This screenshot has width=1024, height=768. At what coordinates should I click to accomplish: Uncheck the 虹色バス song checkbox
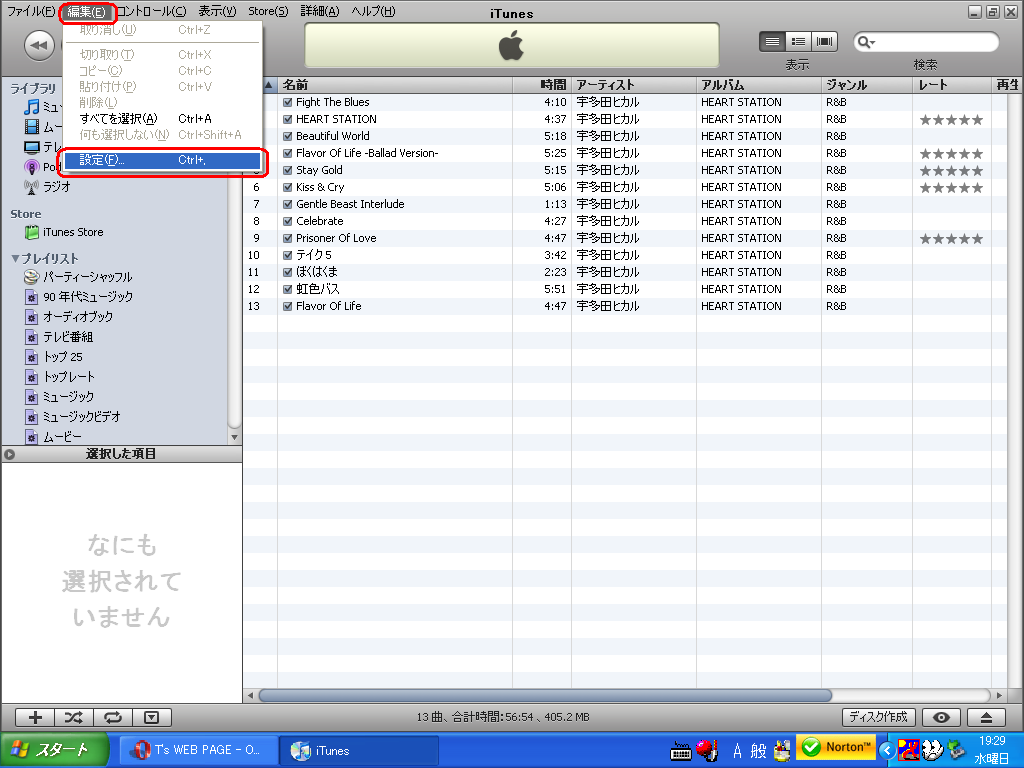tap(287, 289)
